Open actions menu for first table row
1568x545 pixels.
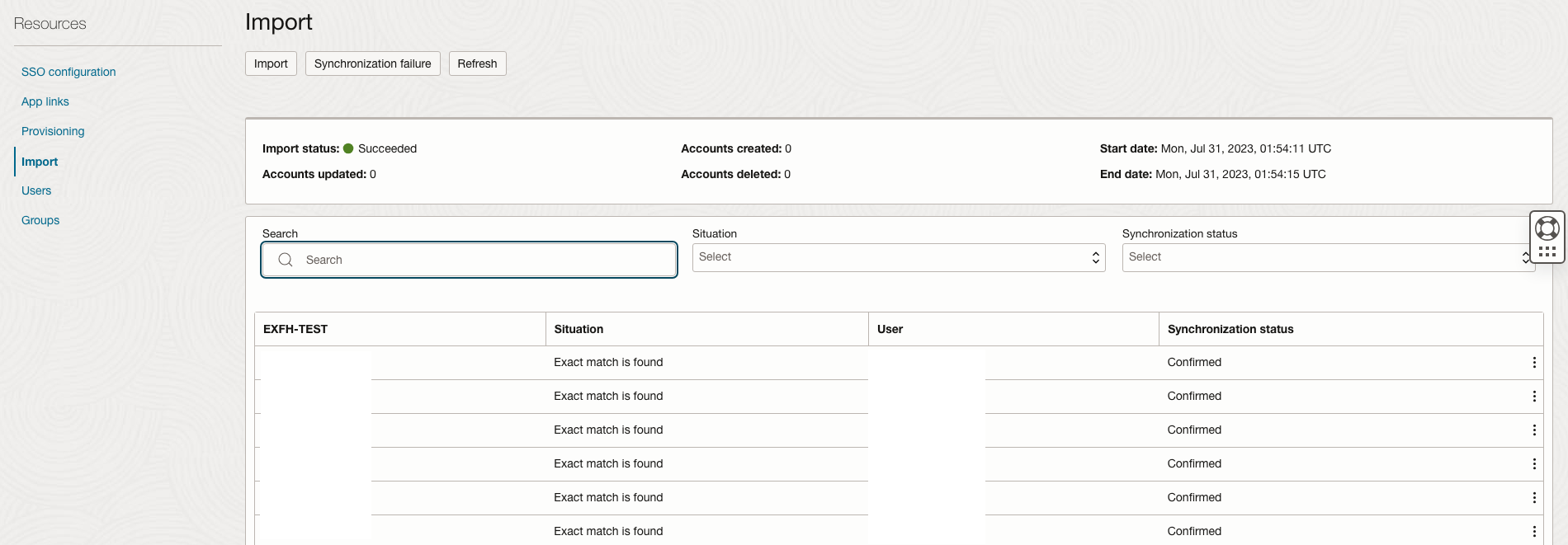[1533, 363]
